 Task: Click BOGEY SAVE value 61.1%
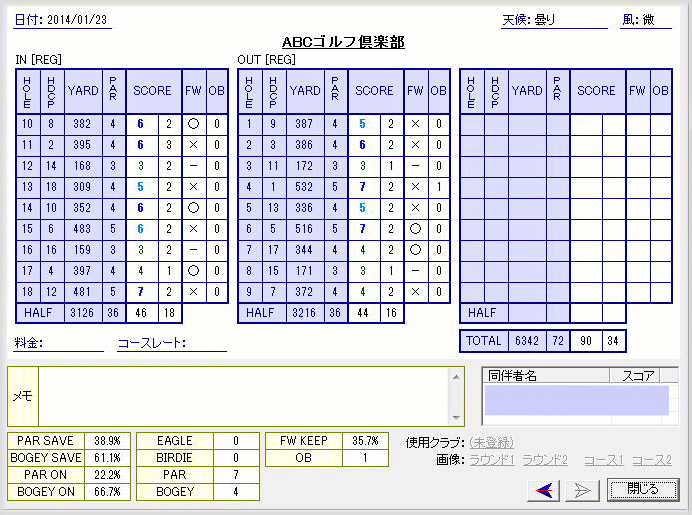point(107,458)
